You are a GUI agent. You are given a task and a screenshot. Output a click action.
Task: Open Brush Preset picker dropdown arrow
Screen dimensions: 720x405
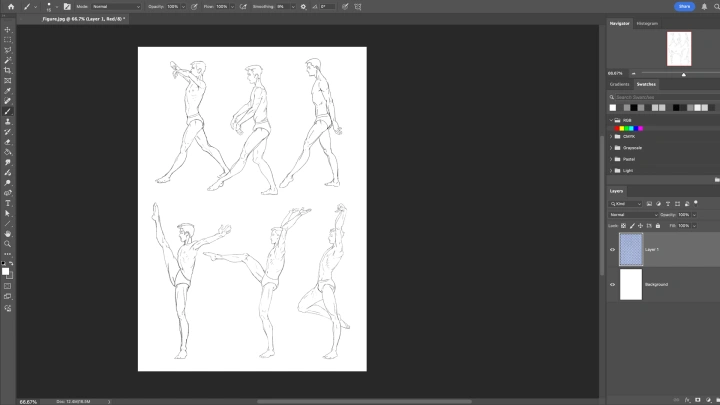click(56, 6)
